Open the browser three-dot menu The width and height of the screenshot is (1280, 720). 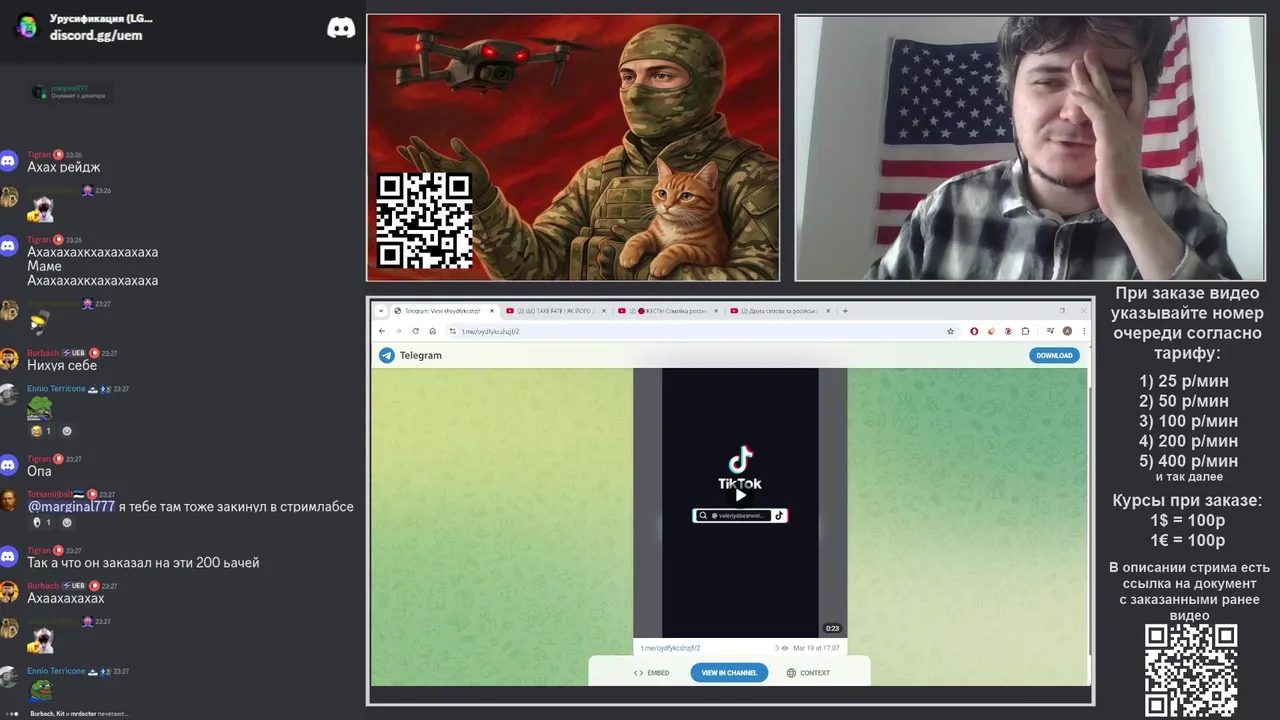(1083, 331)
